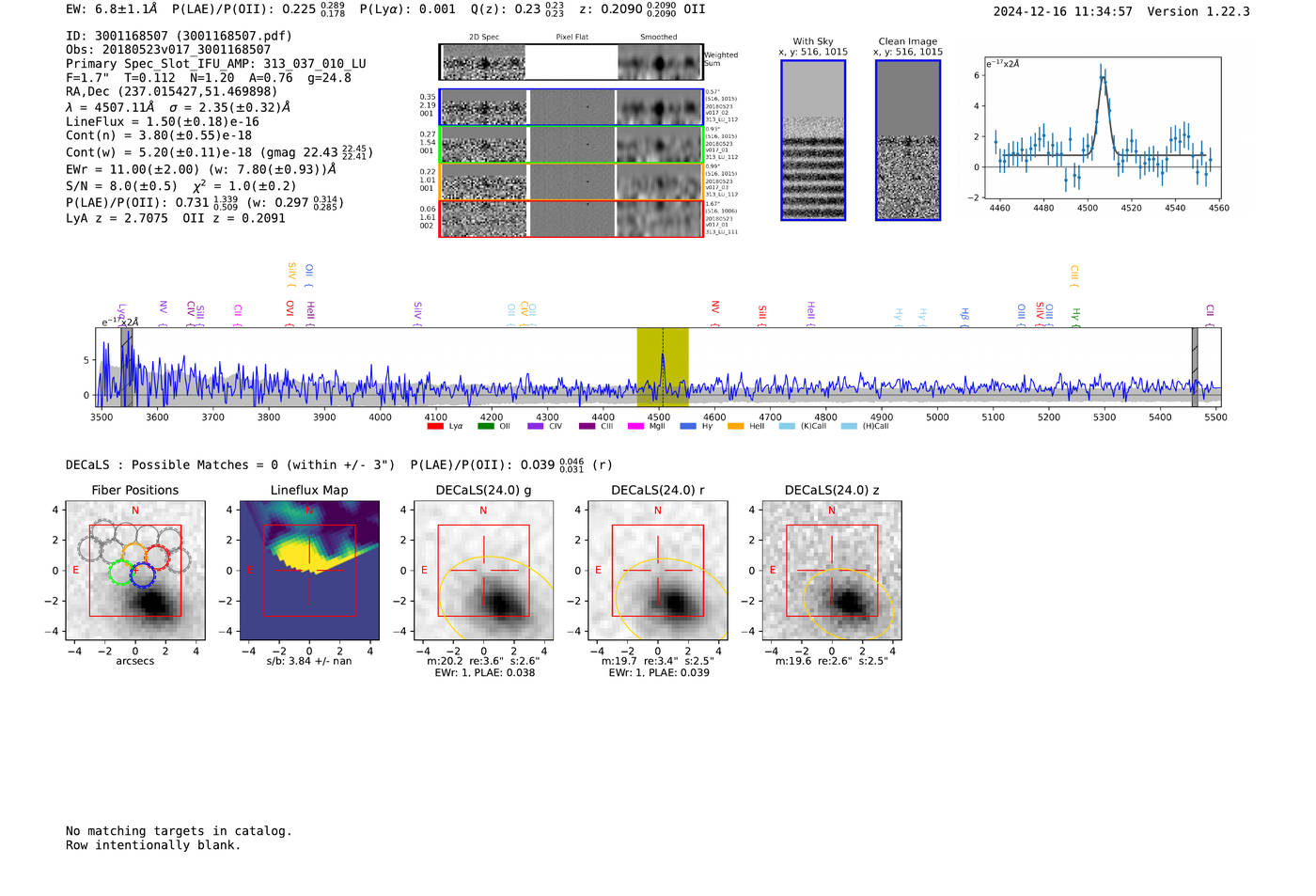Select the green-framed fiber 2D spec row

pyautogui.click(x=571, y=145)
